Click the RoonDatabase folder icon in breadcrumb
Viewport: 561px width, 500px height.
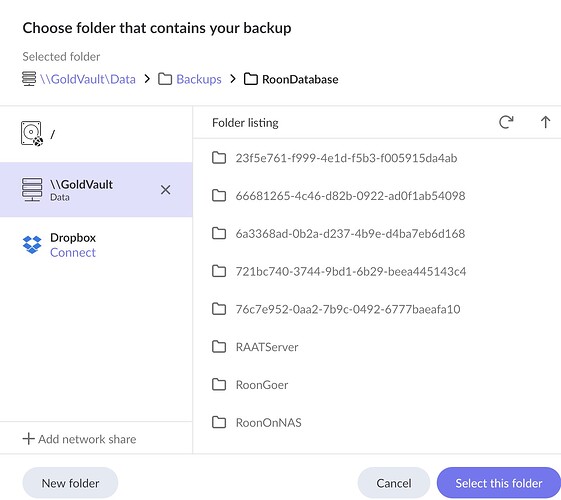pyautogui.click(x=250, y=79)
